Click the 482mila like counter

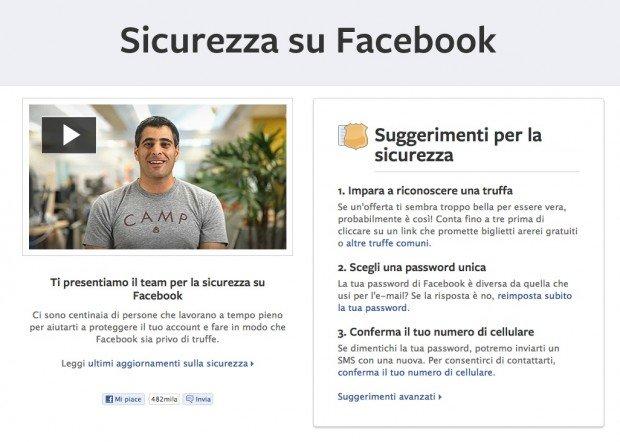coord(164,399)
